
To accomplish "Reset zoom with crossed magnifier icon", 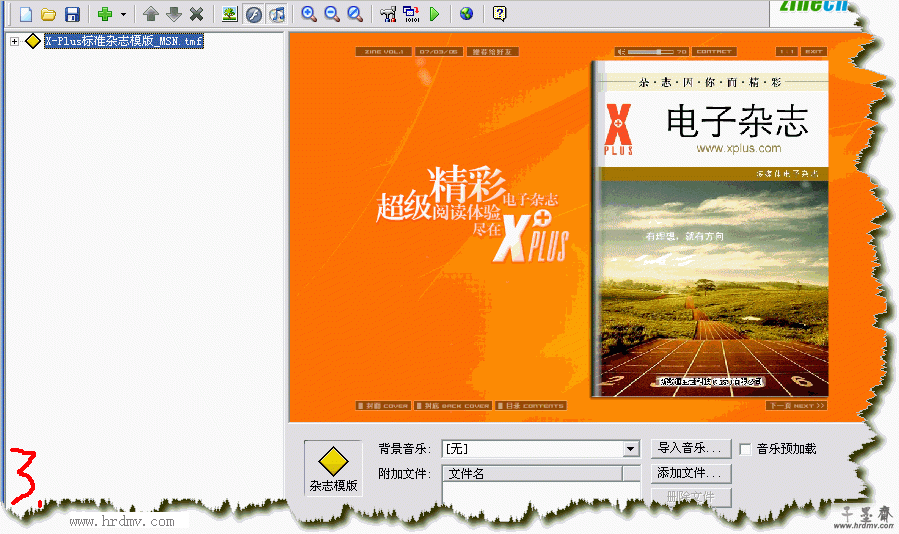I will click(355, 14).
